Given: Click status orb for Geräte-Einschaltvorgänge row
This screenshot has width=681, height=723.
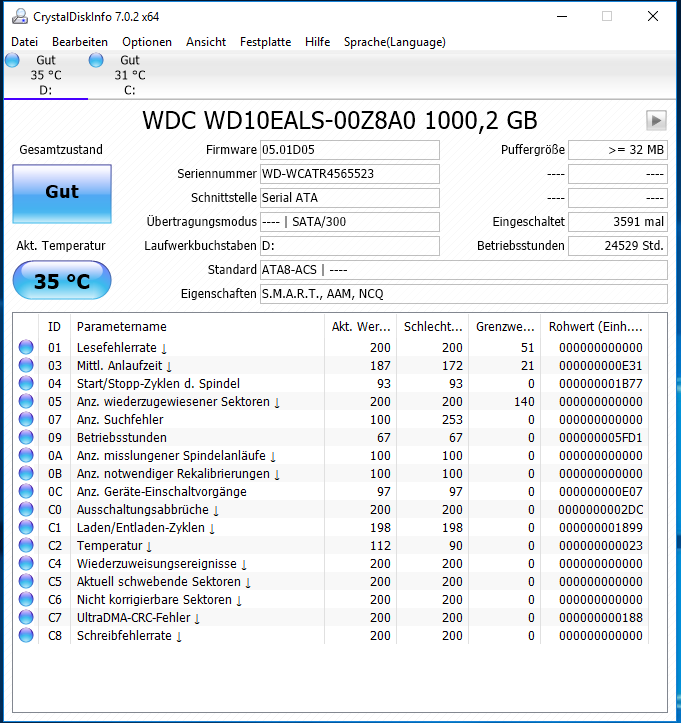Looking at the screenshot, I should [26, 491].
